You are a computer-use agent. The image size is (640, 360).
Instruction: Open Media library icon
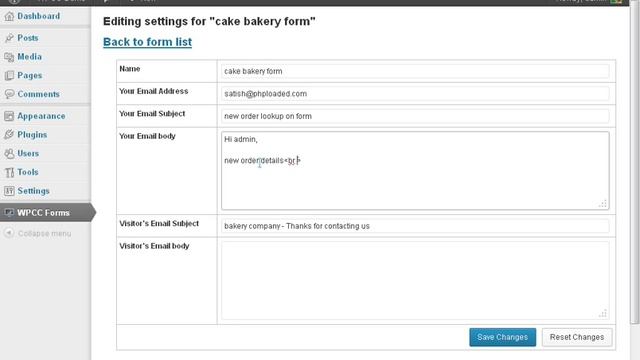pyautogui.click(x=9, y=57)
